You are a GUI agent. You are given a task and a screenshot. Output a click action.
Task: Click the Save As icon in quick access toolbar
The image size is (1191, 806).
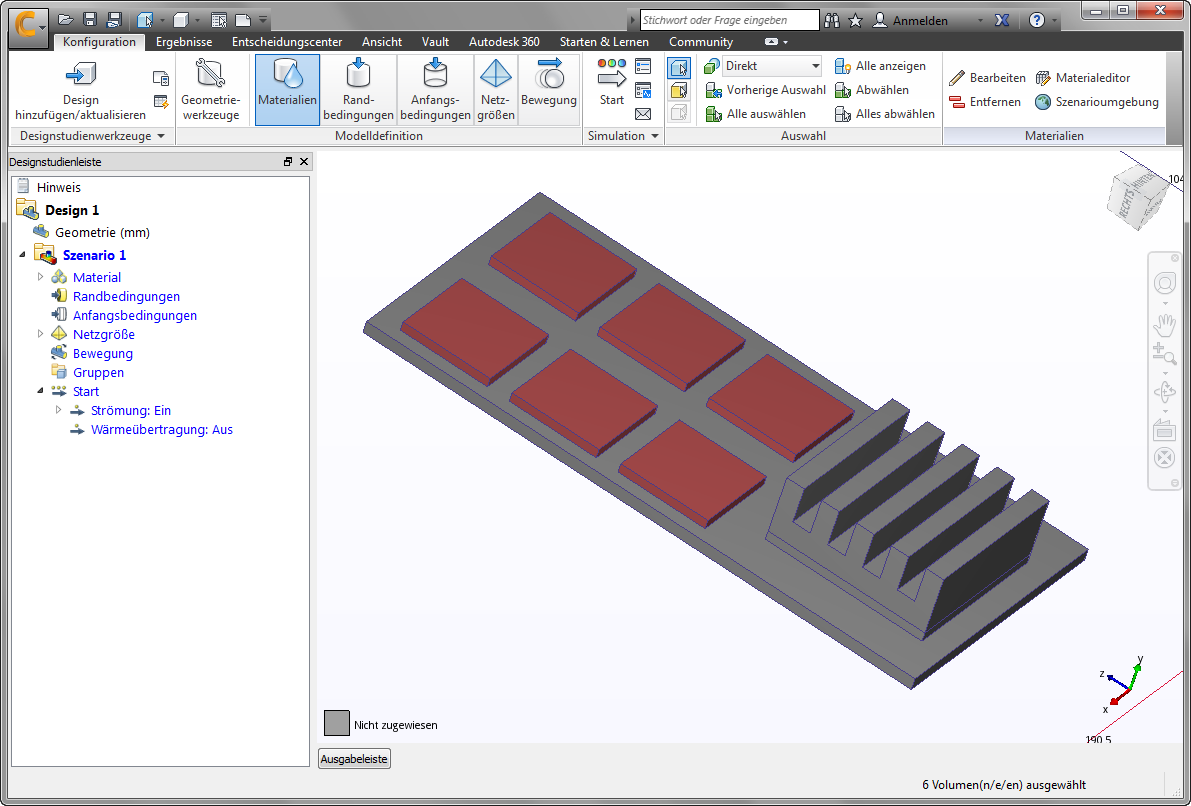coord(115,20)
